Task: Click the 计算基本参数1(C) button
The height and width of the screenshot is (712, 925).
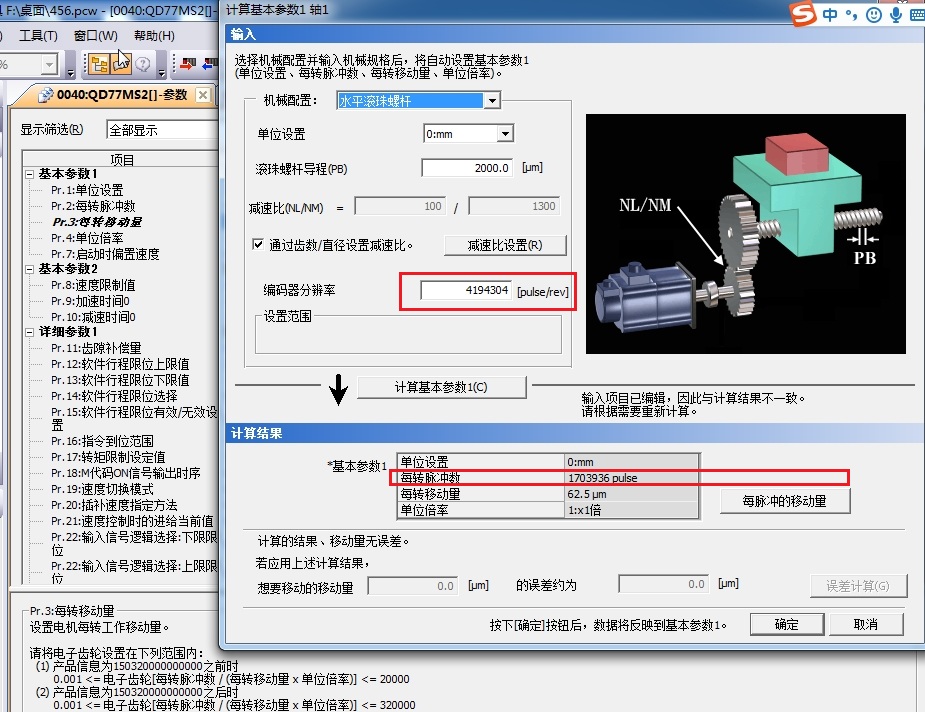Action: point(441,387)
